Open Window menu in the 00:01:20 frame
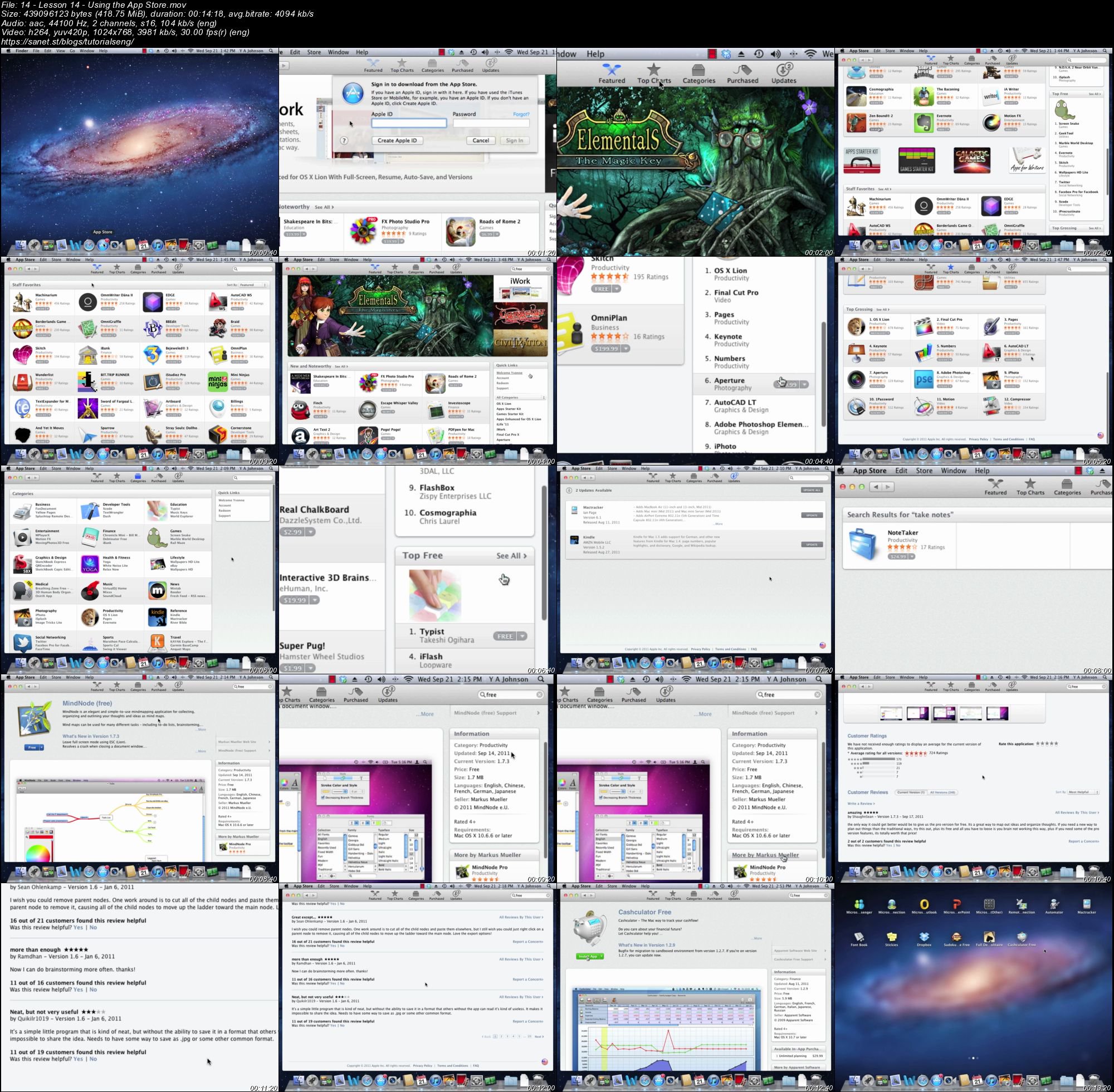Screen dimensions: 1114x1092 [339, 52]
